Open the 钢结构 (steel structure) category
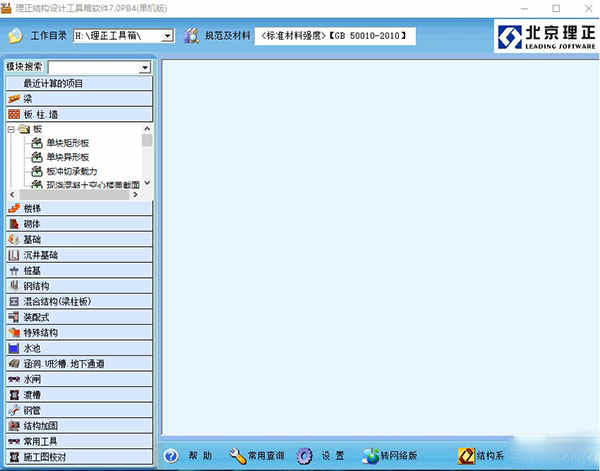 (x=79, y=286)
